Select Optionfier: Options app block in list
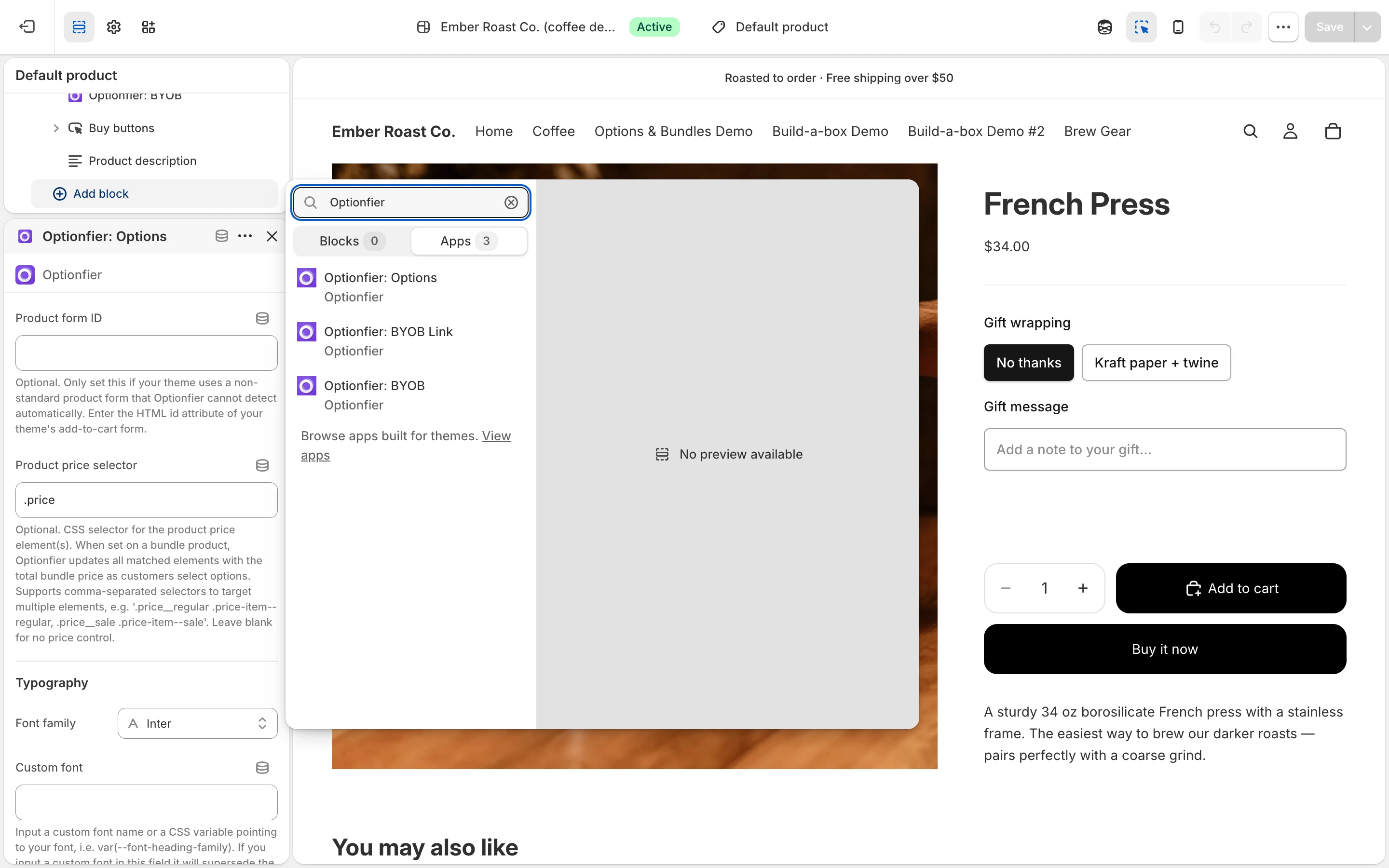The width and height of the screenshot is (1389, 868). (411, 287)
